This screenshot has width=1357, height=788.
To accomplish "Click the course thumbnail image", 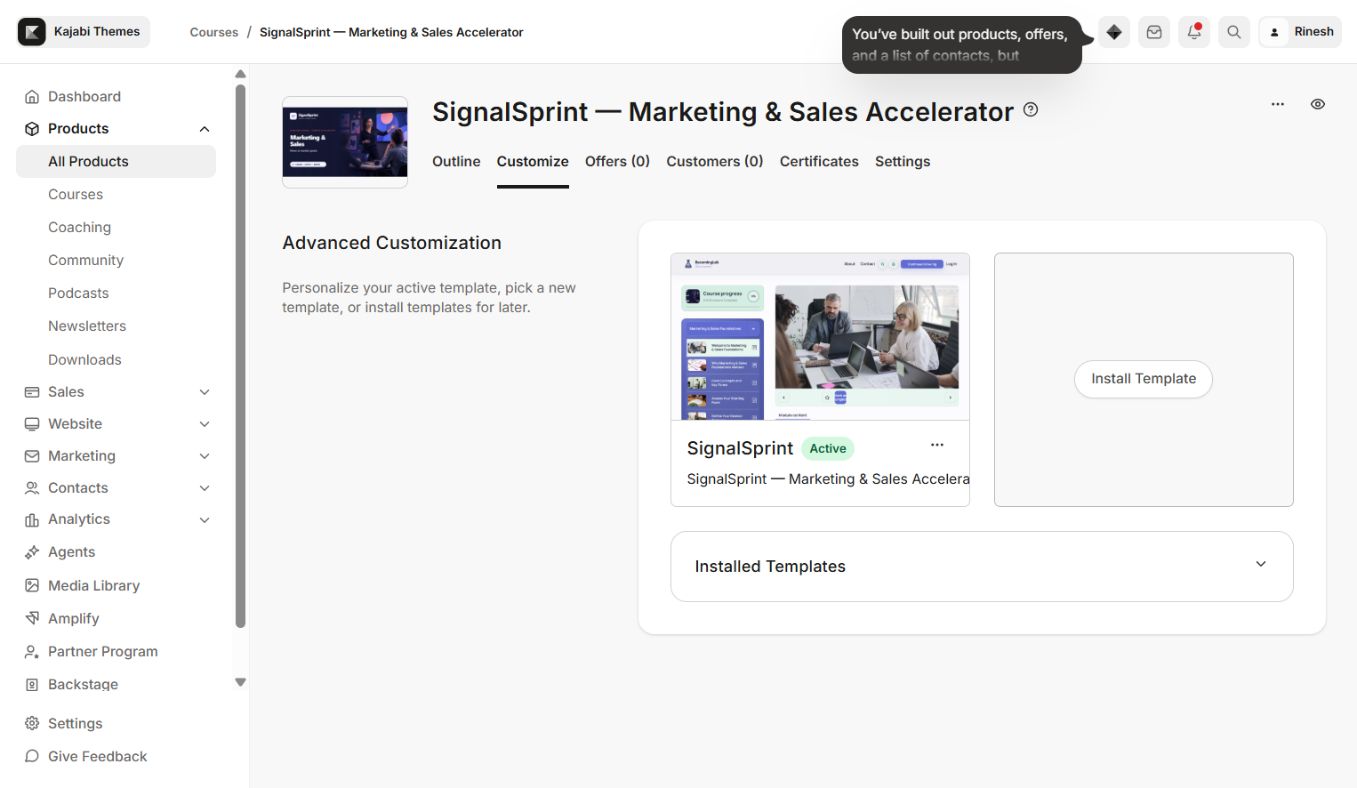I will click(x=345, y=142).
